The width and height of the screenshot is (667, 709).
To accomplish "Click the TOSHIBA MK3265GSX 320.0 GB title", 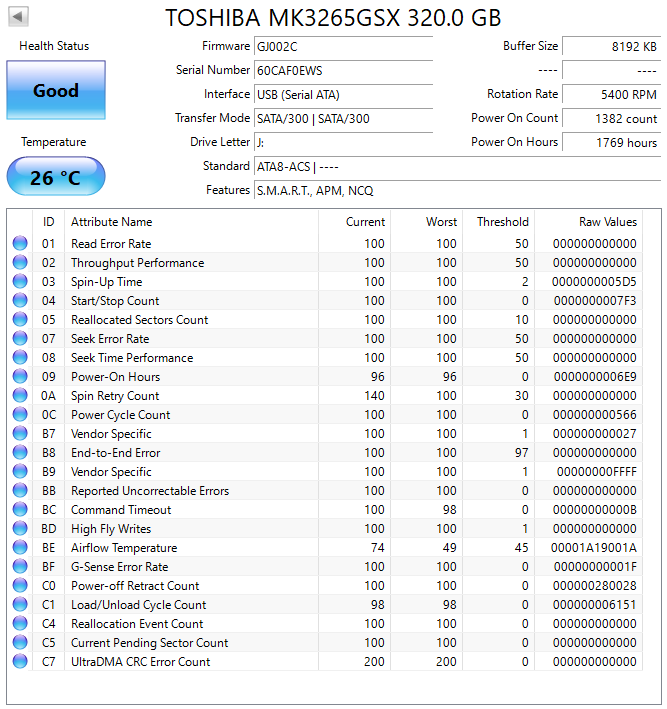I will click(333, 18).
